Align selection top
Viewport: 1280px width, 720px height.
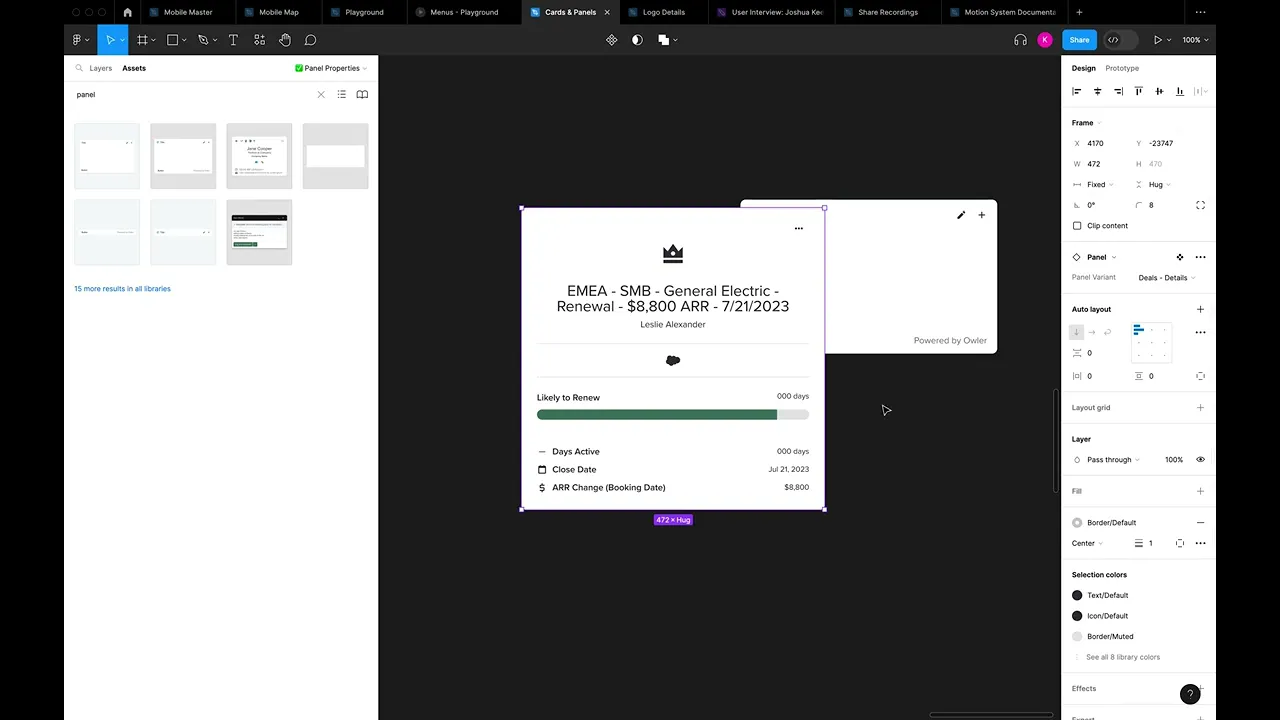click(x=1138, y=91)
